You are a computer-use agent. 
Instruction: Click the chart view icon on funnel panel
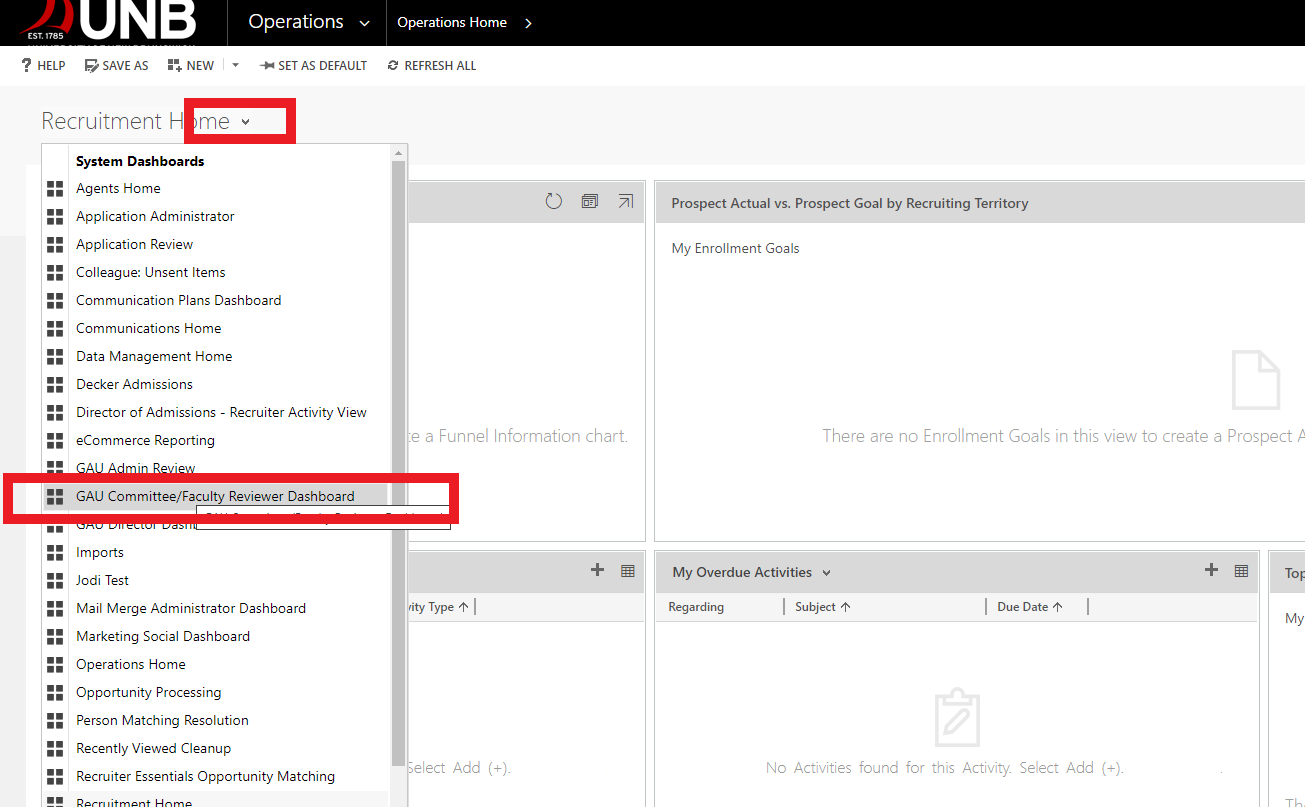point(590,201)
